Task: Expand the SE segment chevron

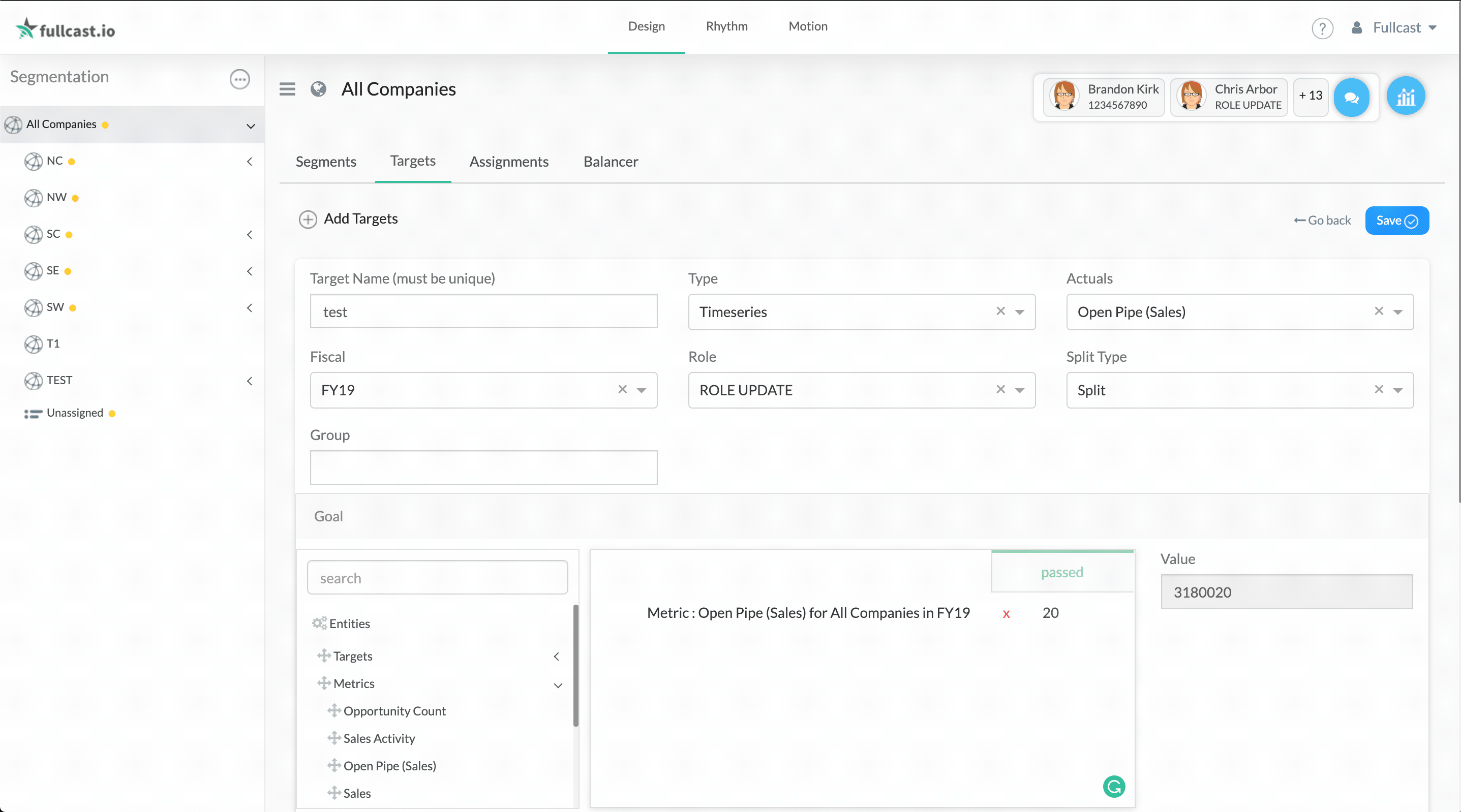Action: click(x=250, y=271)
